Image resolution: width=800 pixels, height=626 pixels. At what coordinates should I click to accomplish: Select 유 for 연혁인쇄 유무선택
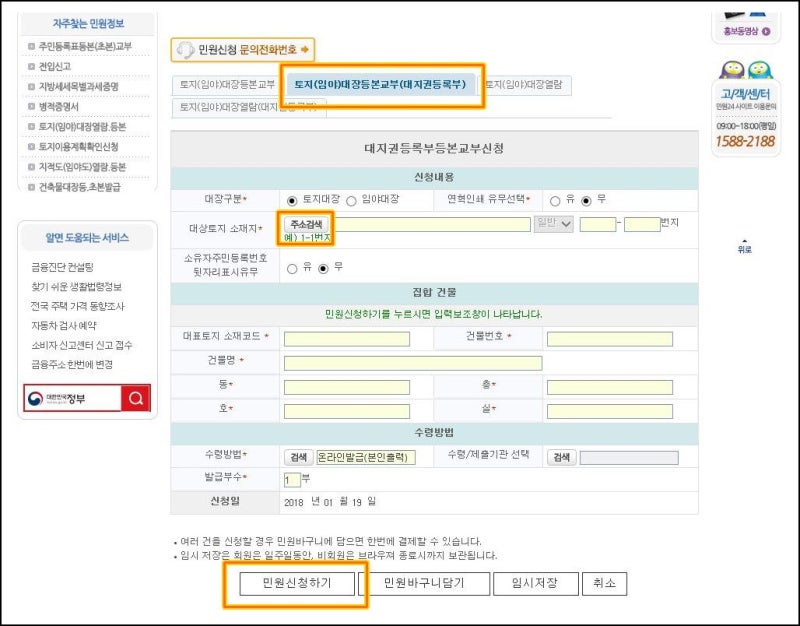tap(555, 201)
